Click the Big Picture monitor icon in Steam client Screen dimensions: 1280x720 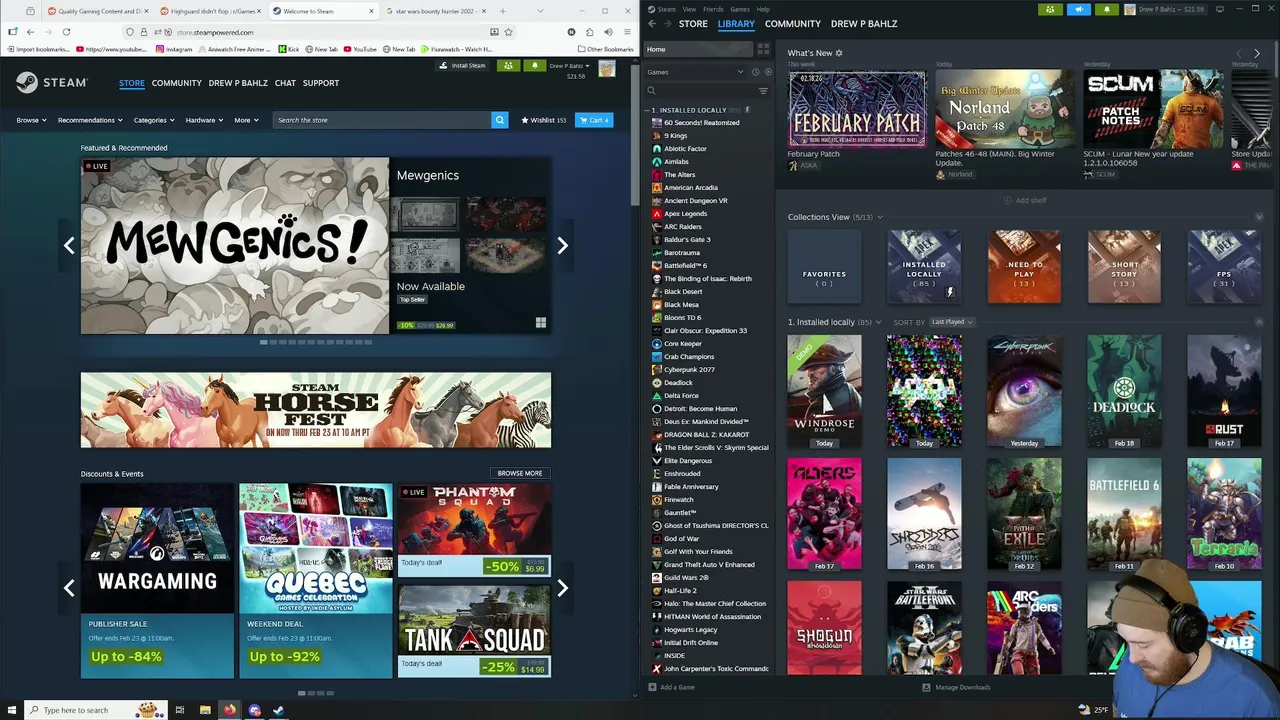point(1219,9)
